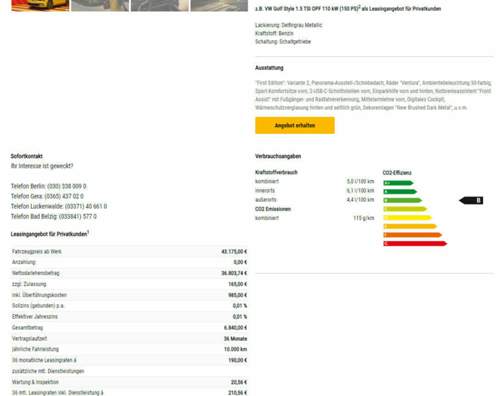Screen dimensions: 500x396
Task: Click the 'Vertragslaufzeit' table row
Action: [129, 338]
